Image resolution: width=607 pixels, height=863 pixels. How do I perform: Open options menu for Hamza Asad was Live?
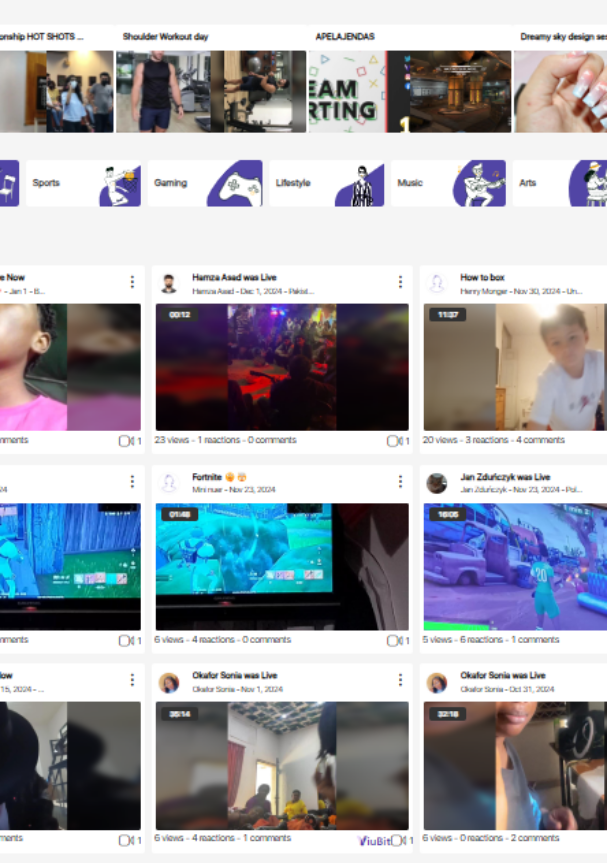click(x=400, y=282)
